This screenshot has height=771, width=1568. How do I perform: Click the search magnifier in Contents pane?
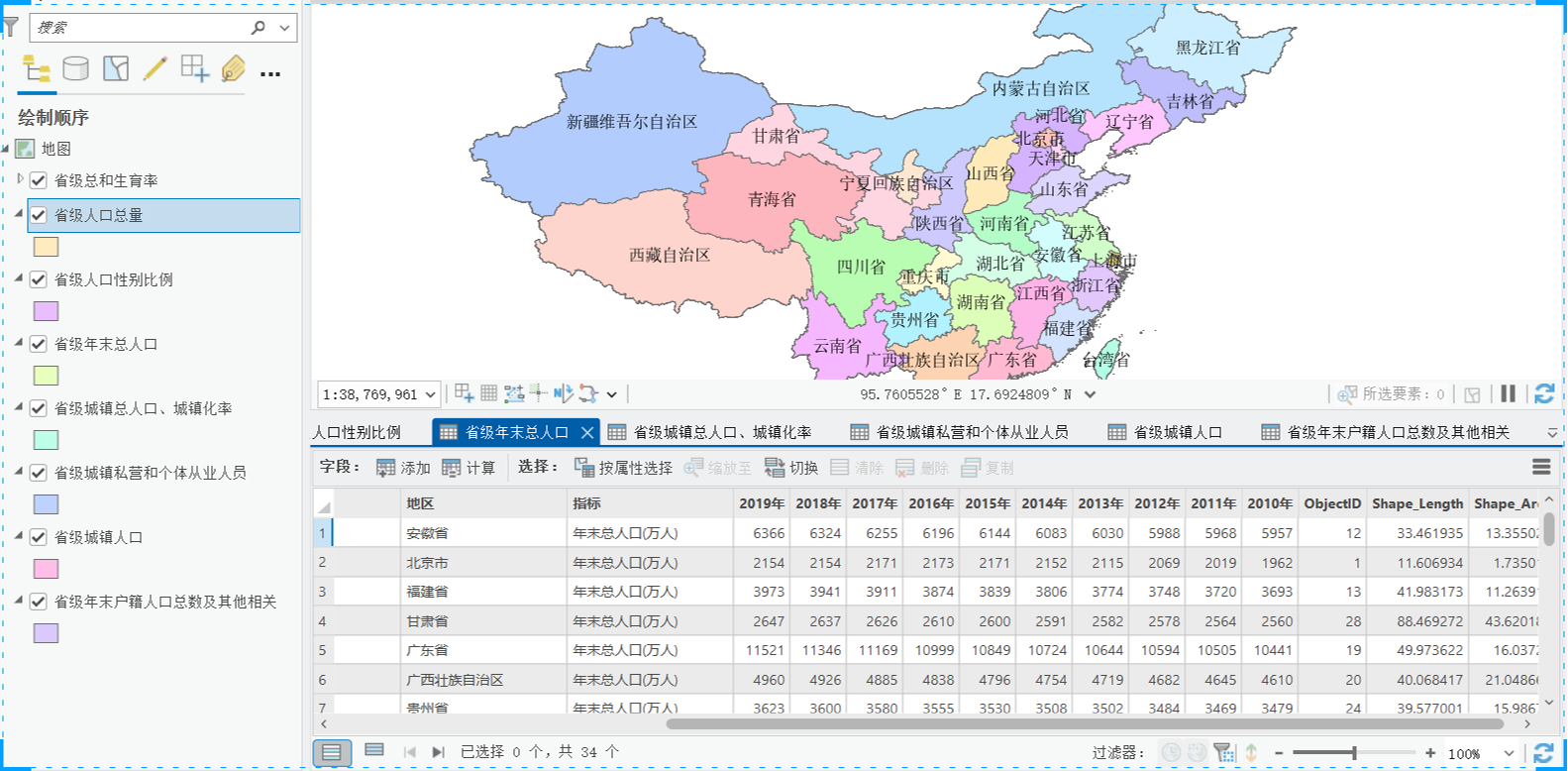(x=259, y=28)
